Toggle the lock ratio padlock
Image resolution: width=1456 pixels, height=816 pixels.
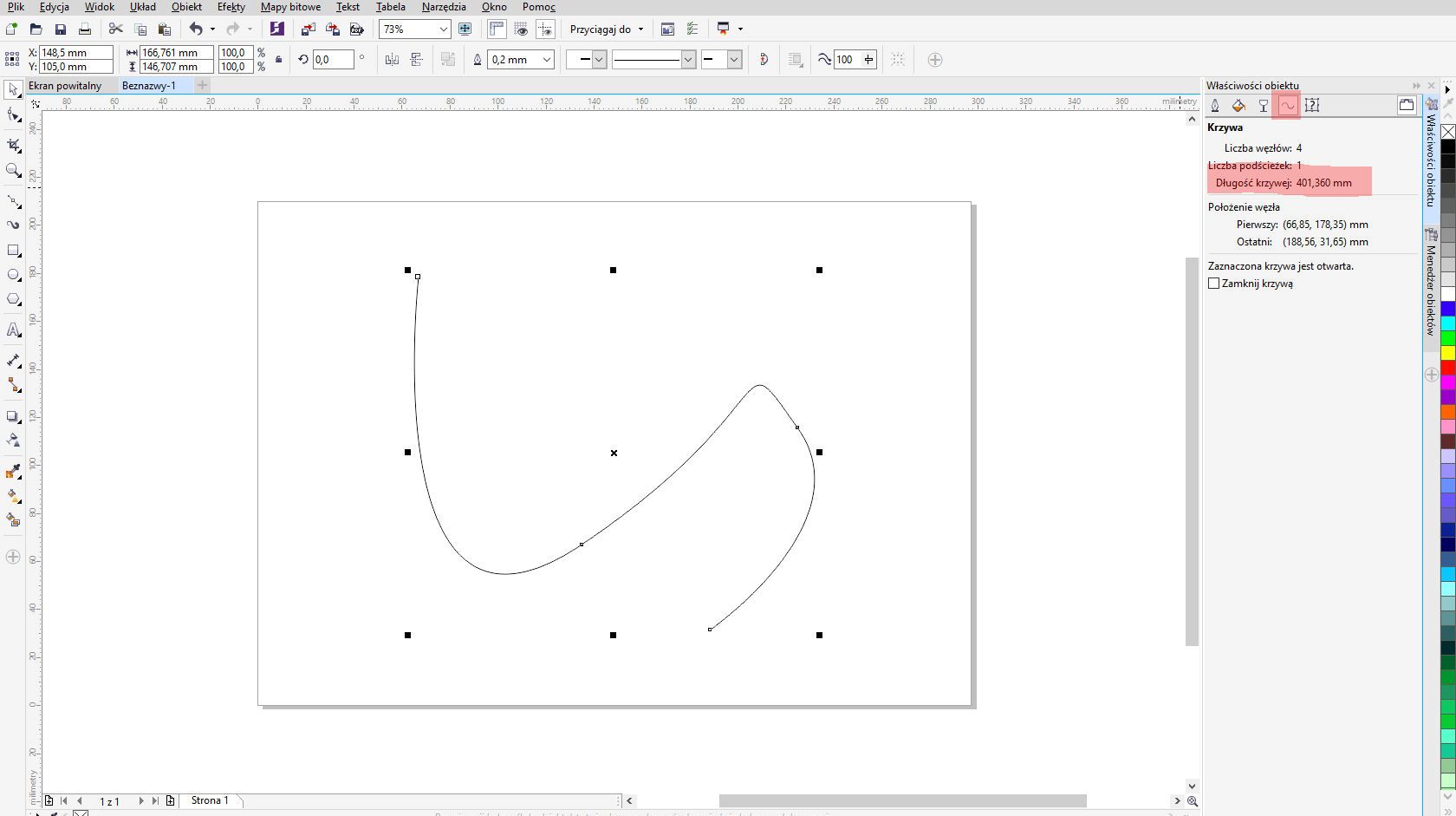click(278, 60)
